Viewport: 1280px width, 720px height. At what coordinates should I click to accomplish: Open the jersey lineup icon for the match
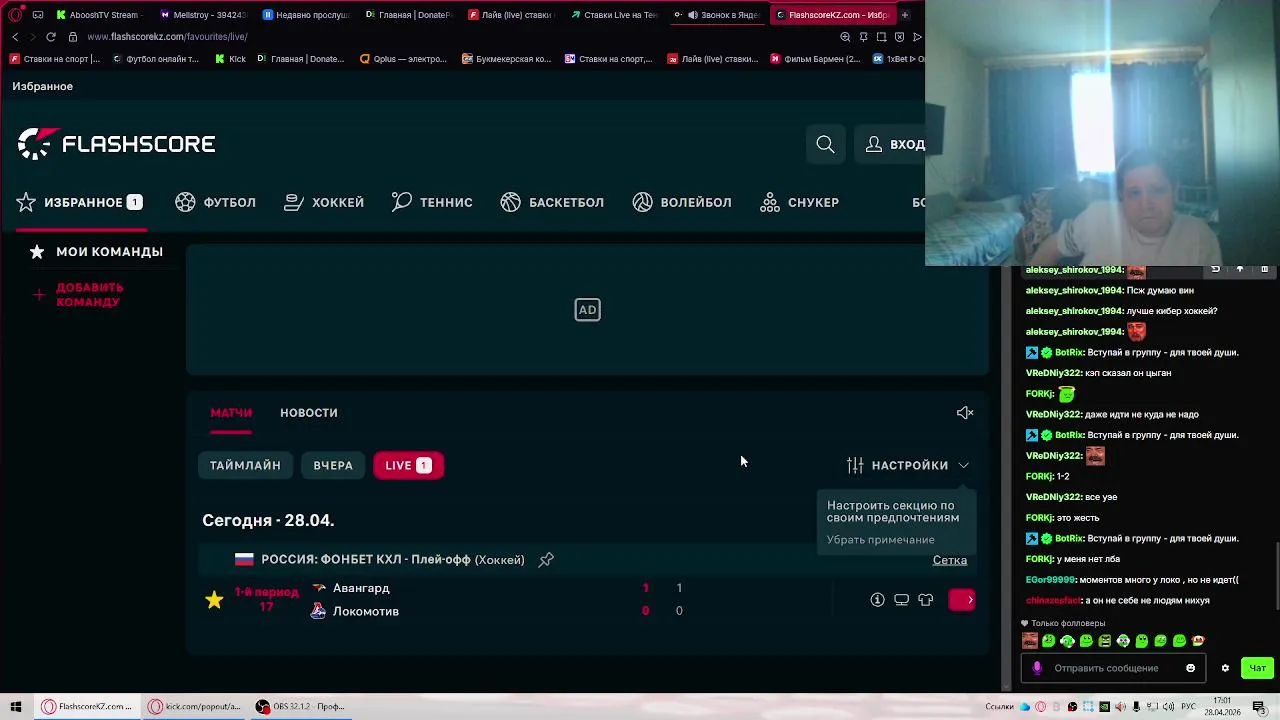(925, 600)
